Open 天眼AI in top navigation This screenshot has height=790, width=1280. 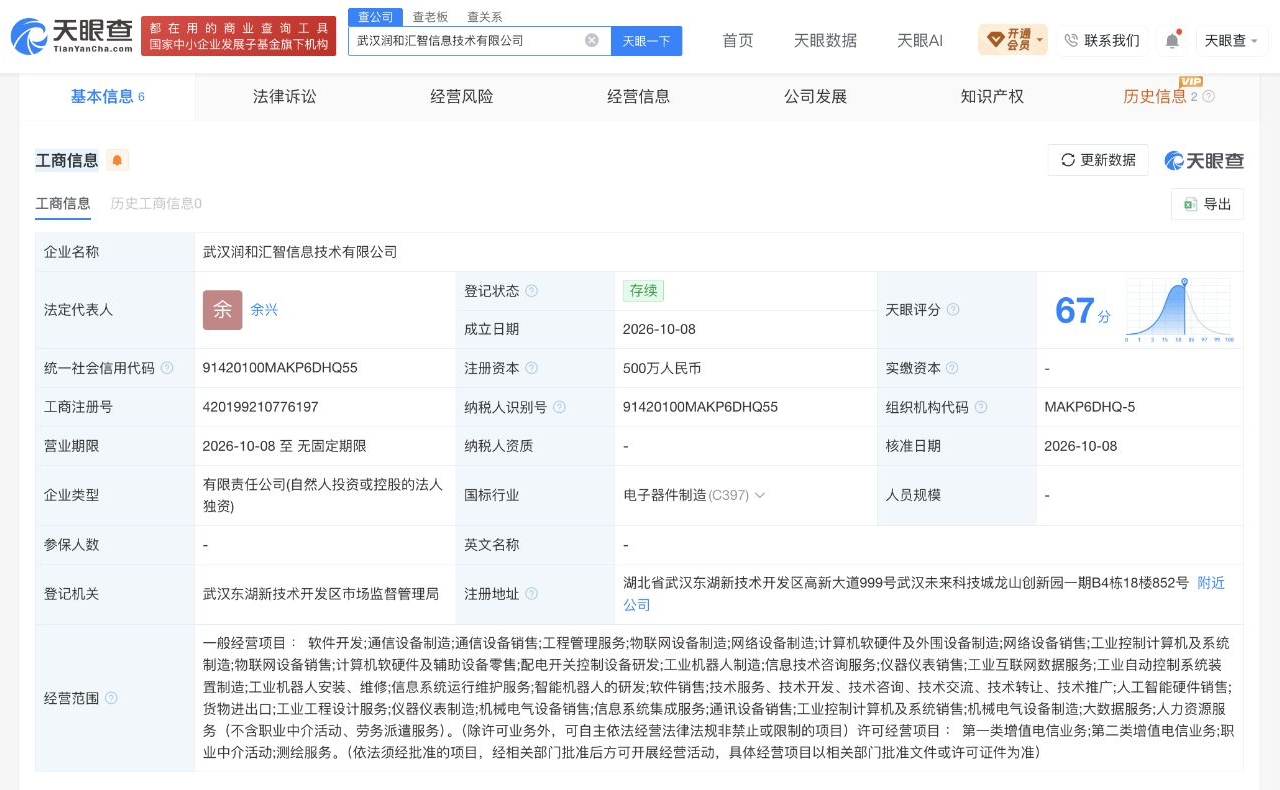point(920,41)
